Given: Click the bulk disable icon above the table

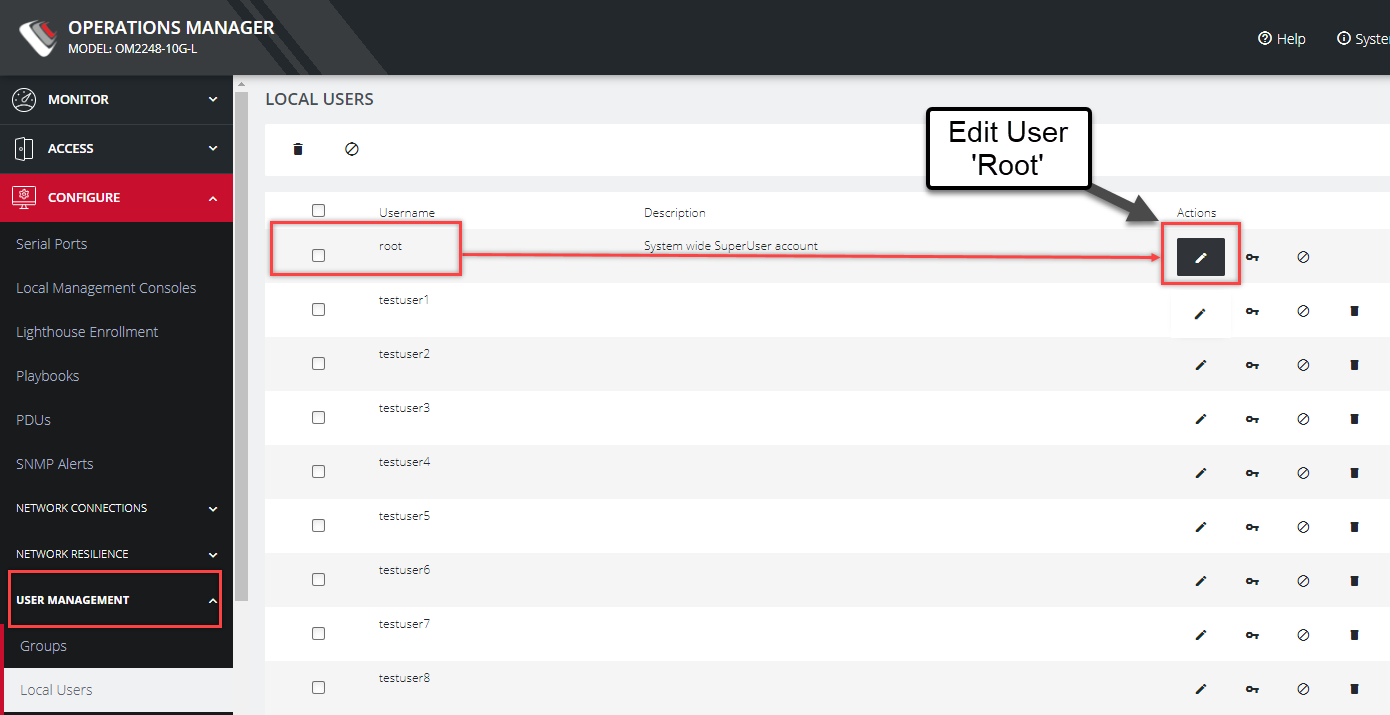Looking at the screenshot, I should tap(351, 149).
